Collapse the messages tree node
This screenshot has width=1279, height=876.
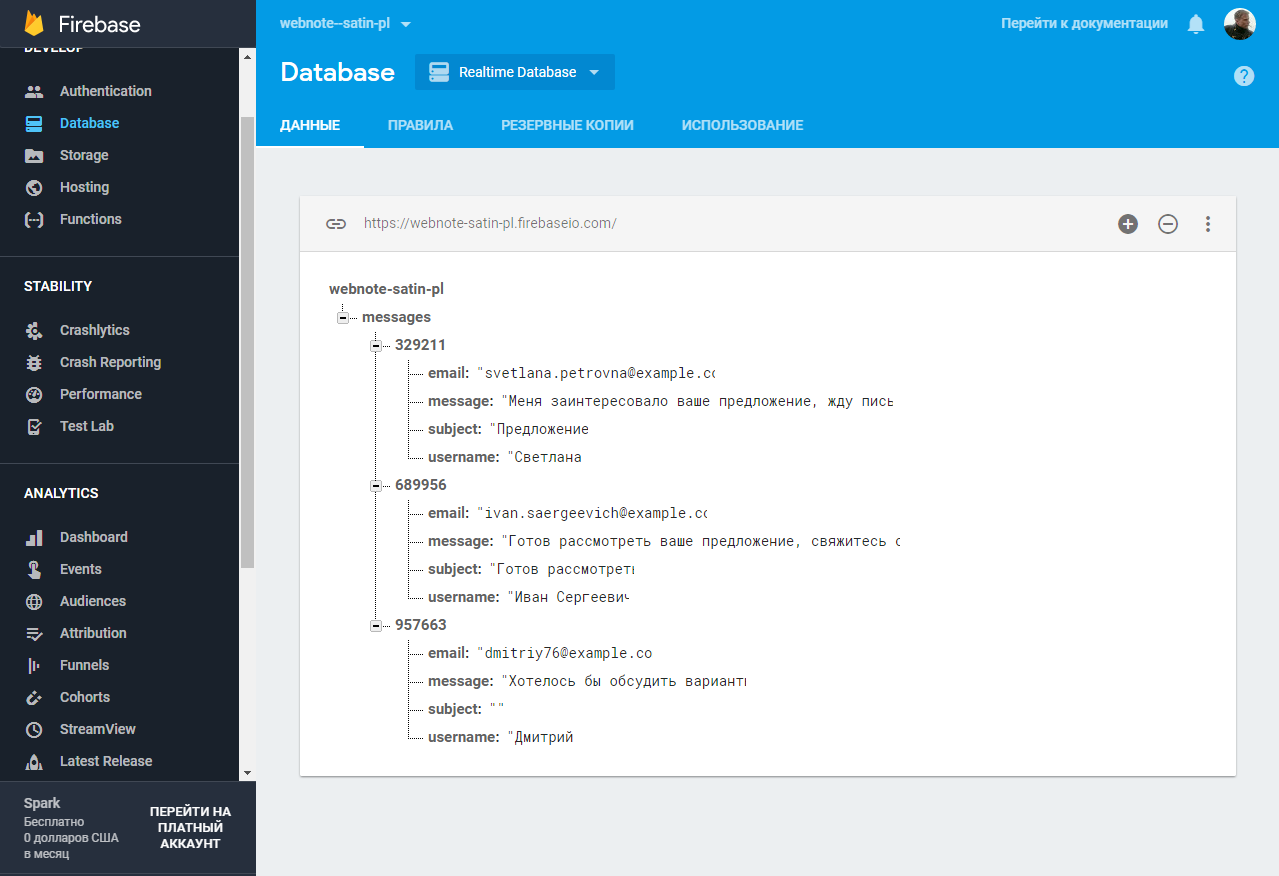[343, 317]
